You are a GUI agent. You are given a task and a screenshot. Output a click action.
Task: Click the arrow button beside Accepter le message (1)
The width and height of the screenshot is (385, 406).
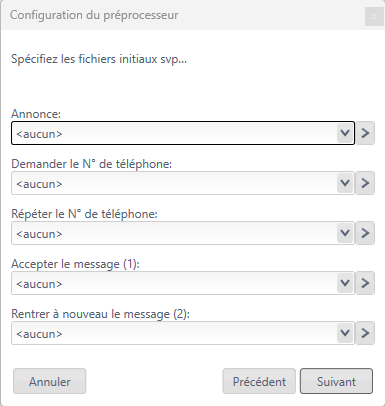point(365,283)
